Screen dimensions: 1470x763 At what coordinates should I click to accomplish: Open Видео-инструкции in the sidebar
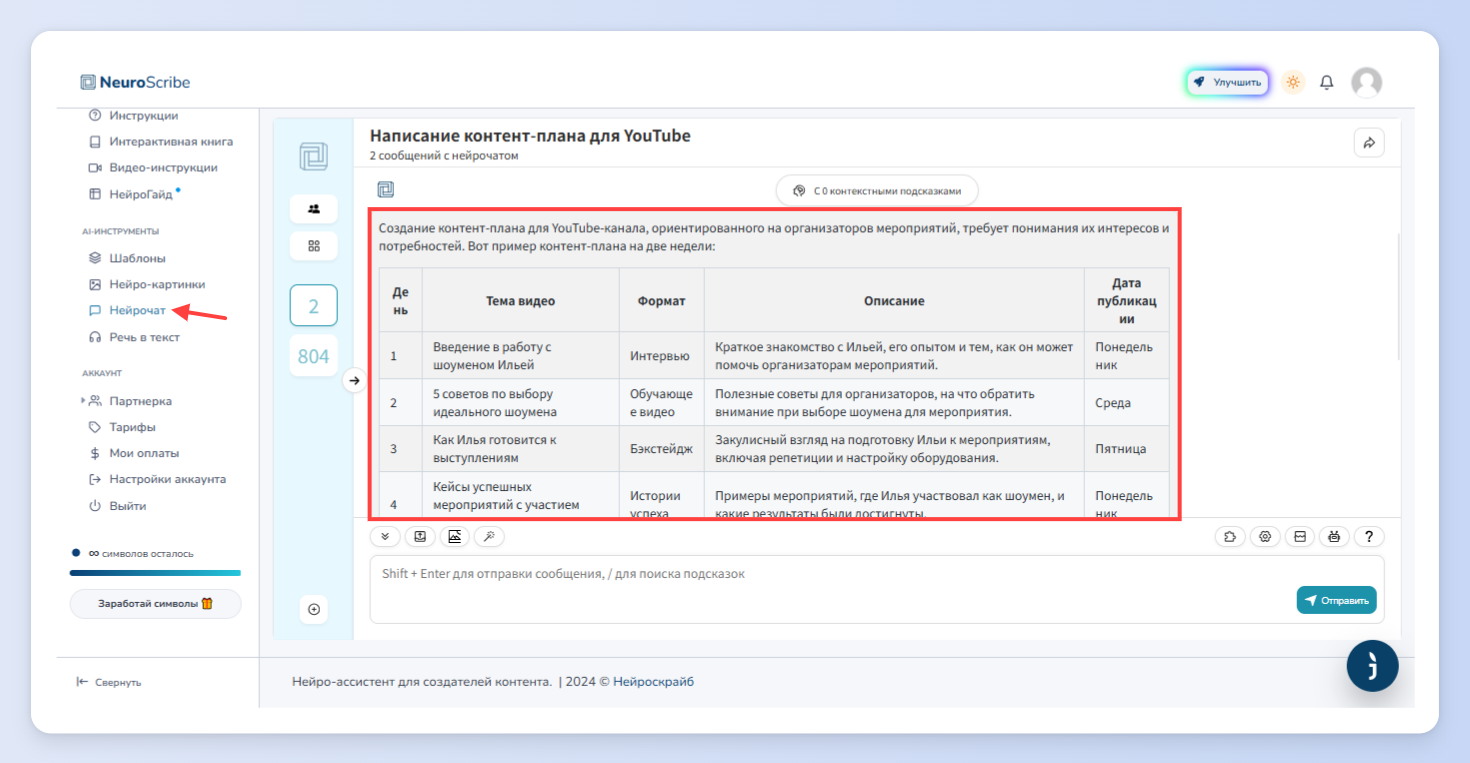click(152, 168)
